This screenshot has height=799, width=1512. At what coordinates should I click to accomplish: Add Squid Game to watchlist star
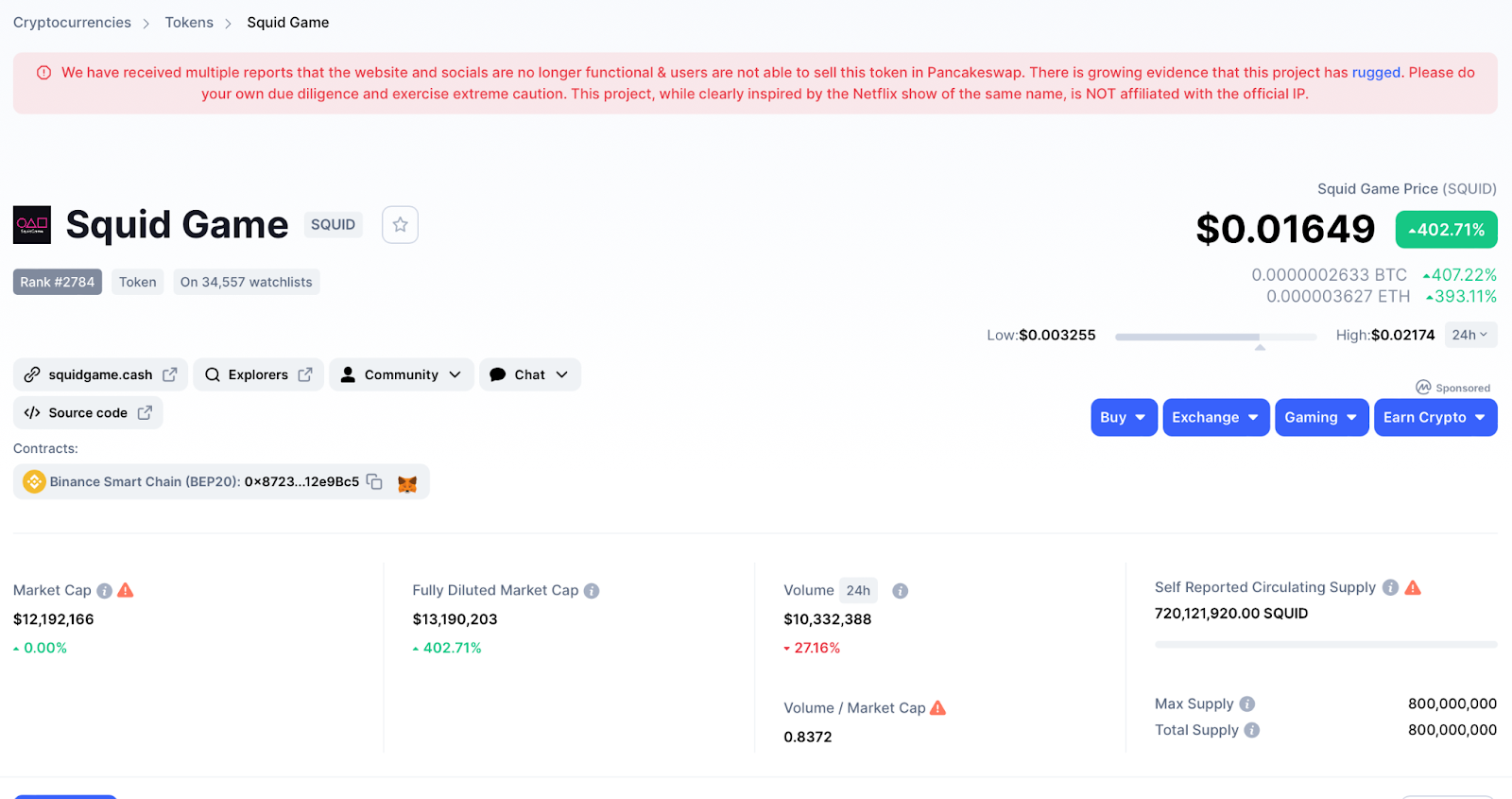click(400, 225)
